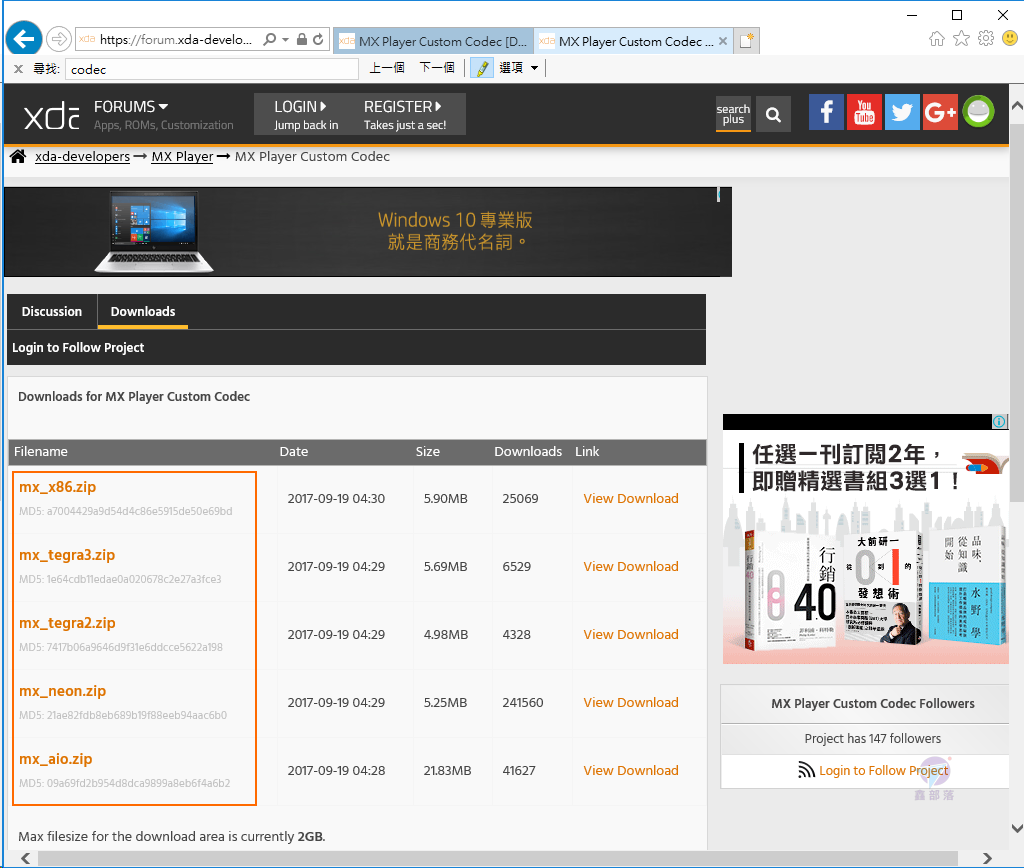Open mx_tegra2.zip file link
Screen dimensions: 1024x868
[x=67, y=622]
